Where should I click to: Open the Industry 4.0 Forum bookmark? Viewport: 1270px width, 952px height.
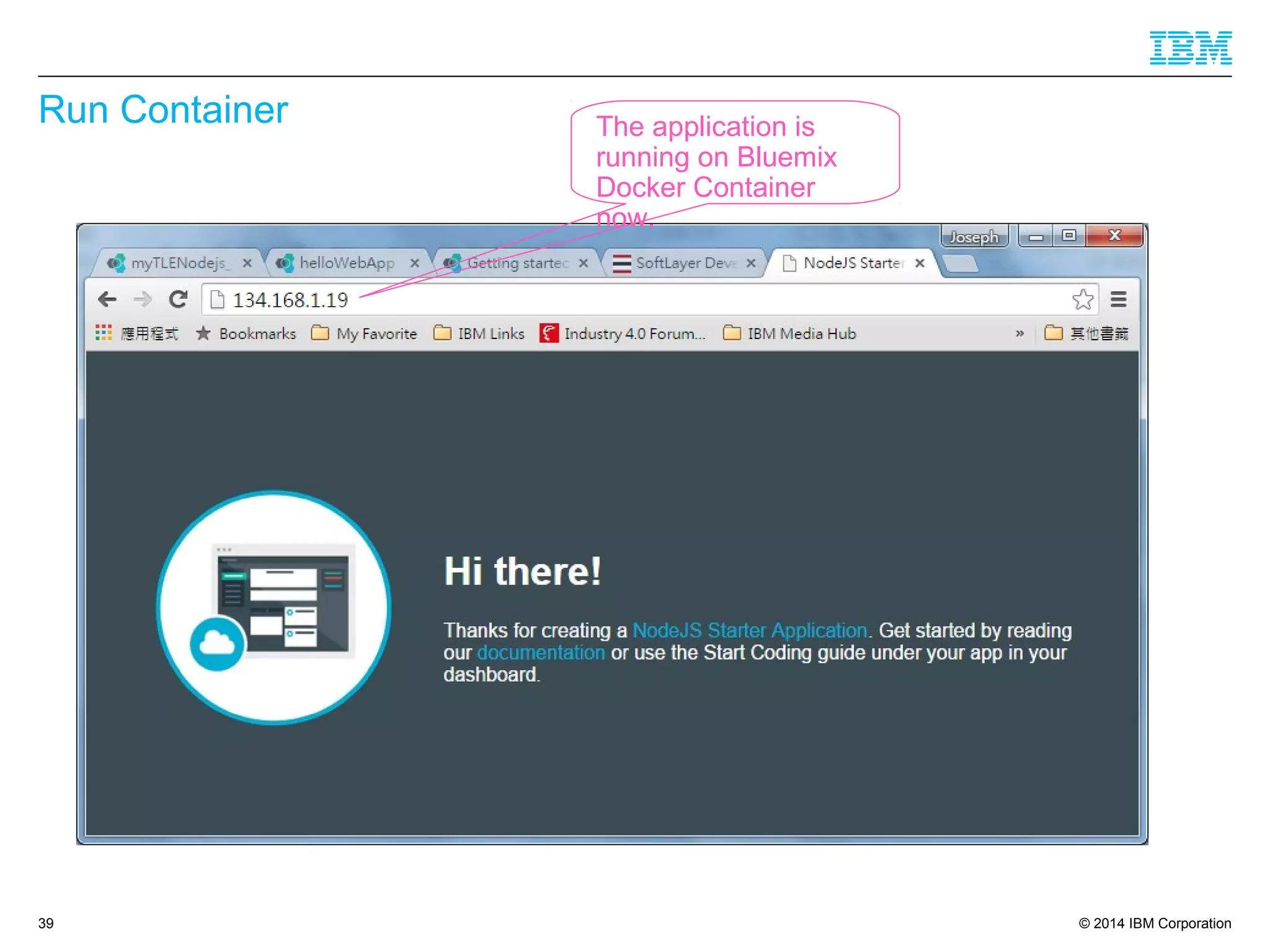(x=623, y=333)
